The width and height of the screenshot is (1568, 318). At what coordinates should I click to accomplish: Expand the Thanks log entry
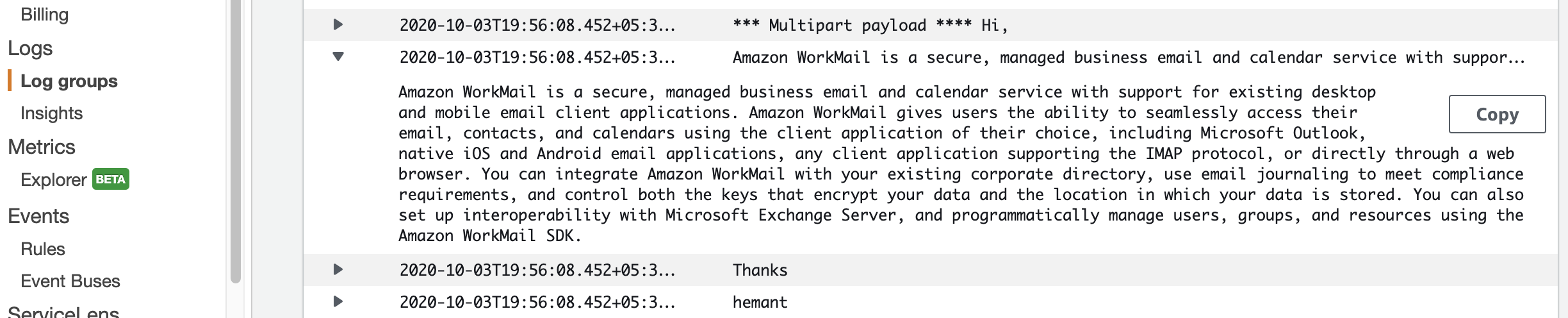(x=338, y=269)
